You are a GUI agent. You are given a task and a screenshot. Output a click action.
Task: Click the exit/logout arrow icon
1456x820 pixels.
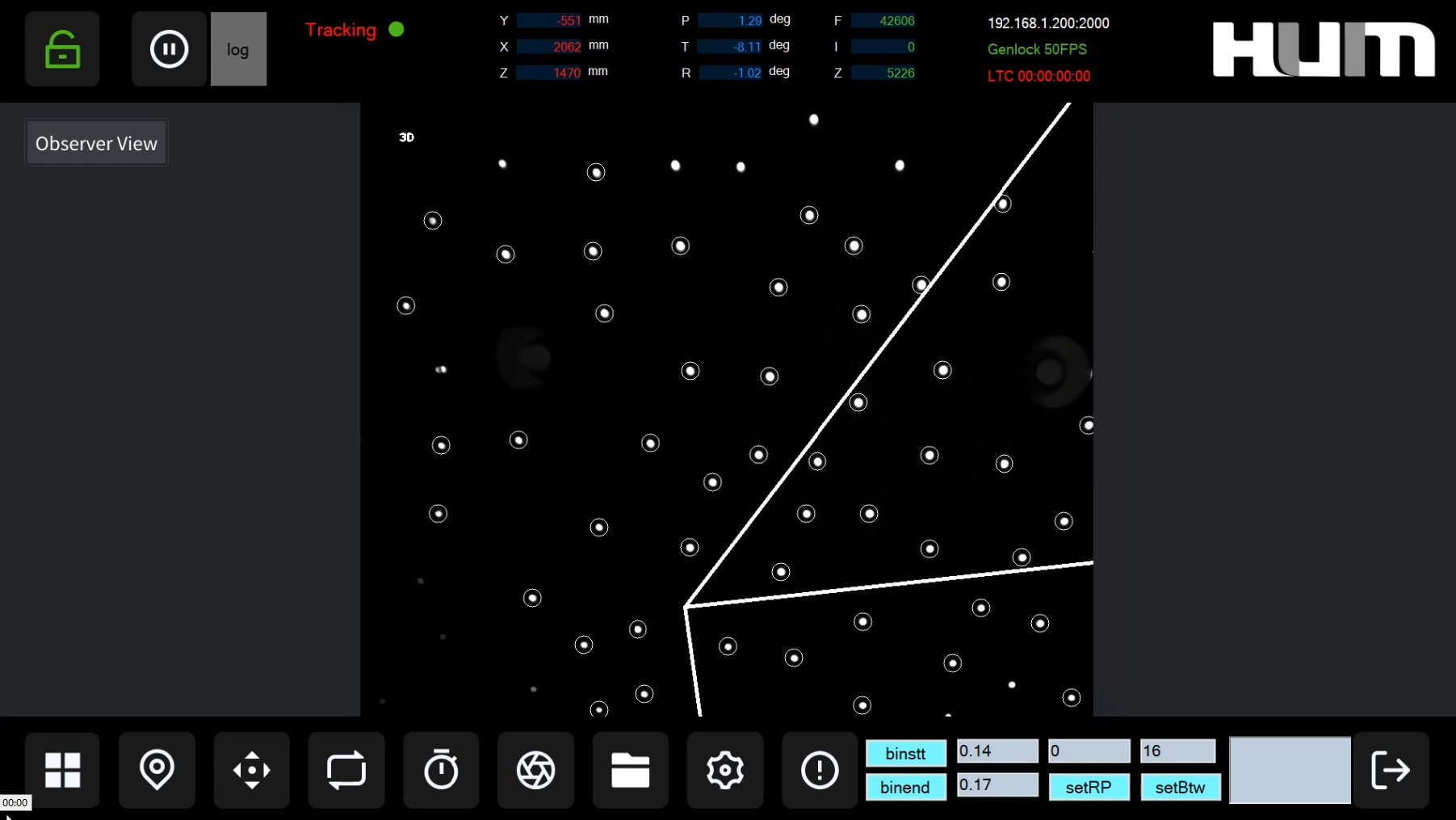(1391, 770)
